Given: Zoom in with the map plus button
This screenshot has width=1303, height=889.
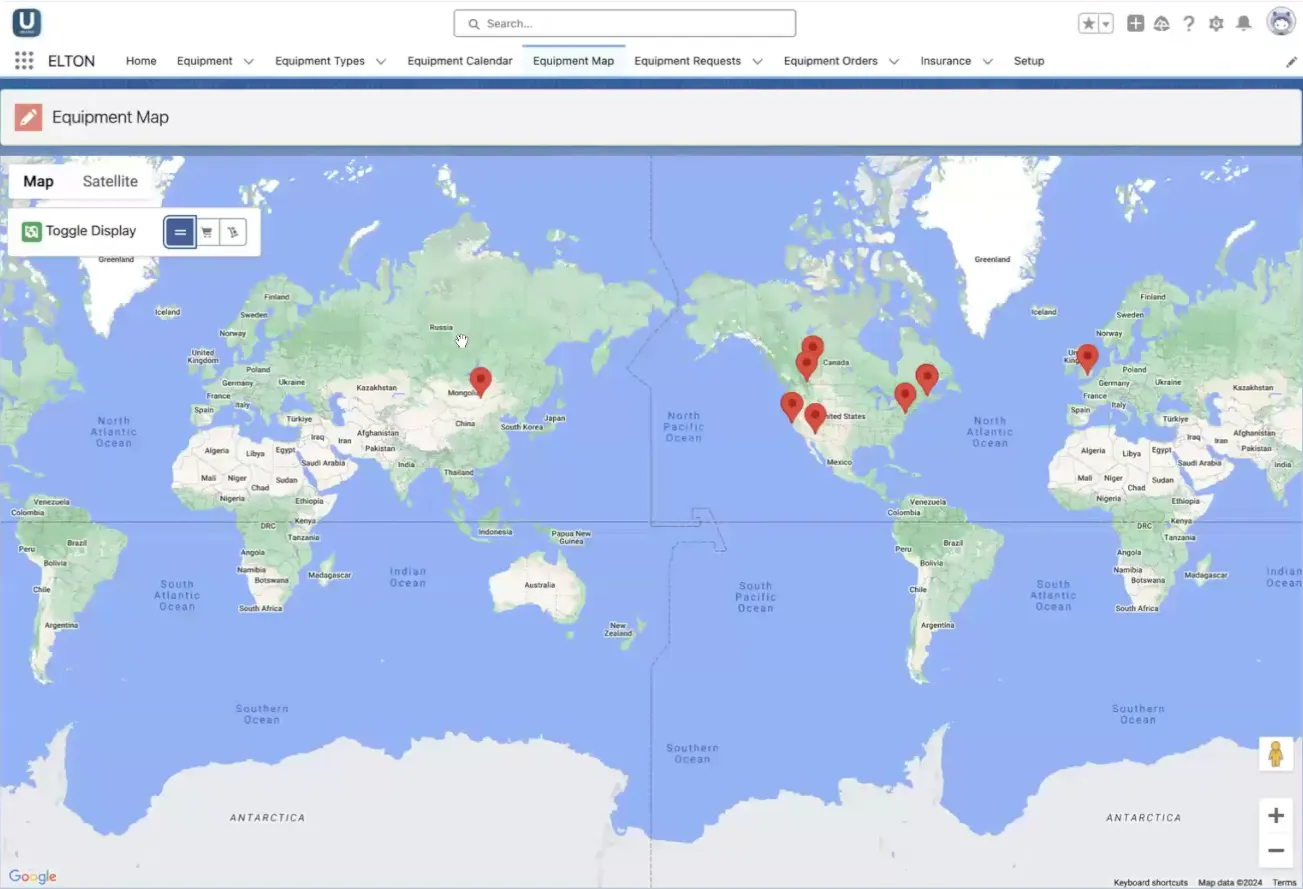Looking at the screenshot, I should [1276, 815].
